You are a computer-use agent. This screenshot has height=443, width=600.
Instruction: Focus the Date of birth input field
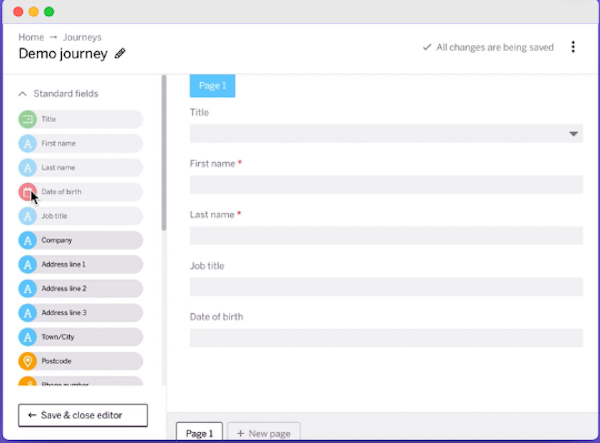tap(386, 338)
